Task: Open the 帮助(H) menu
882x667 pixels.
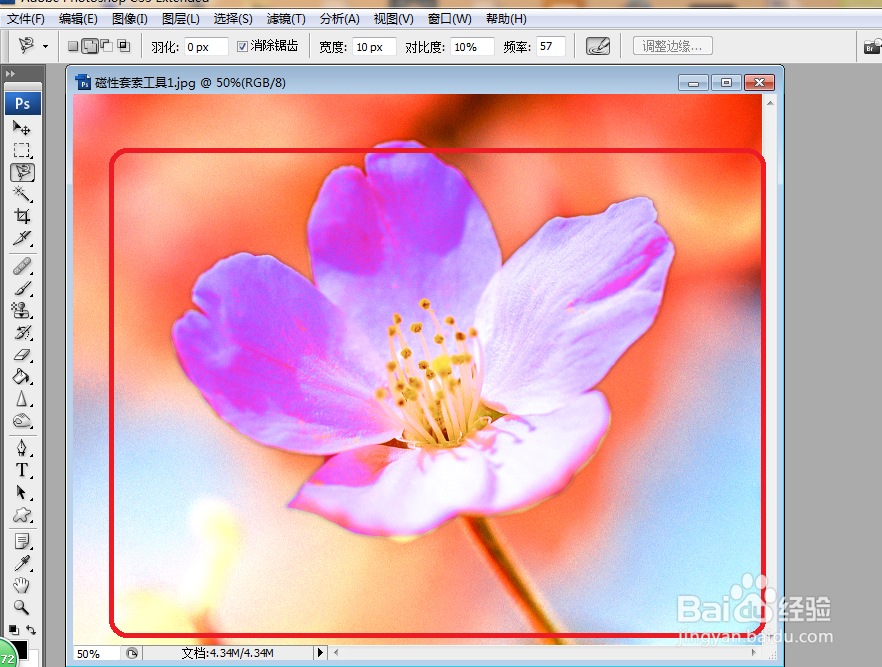Action: 506,19
